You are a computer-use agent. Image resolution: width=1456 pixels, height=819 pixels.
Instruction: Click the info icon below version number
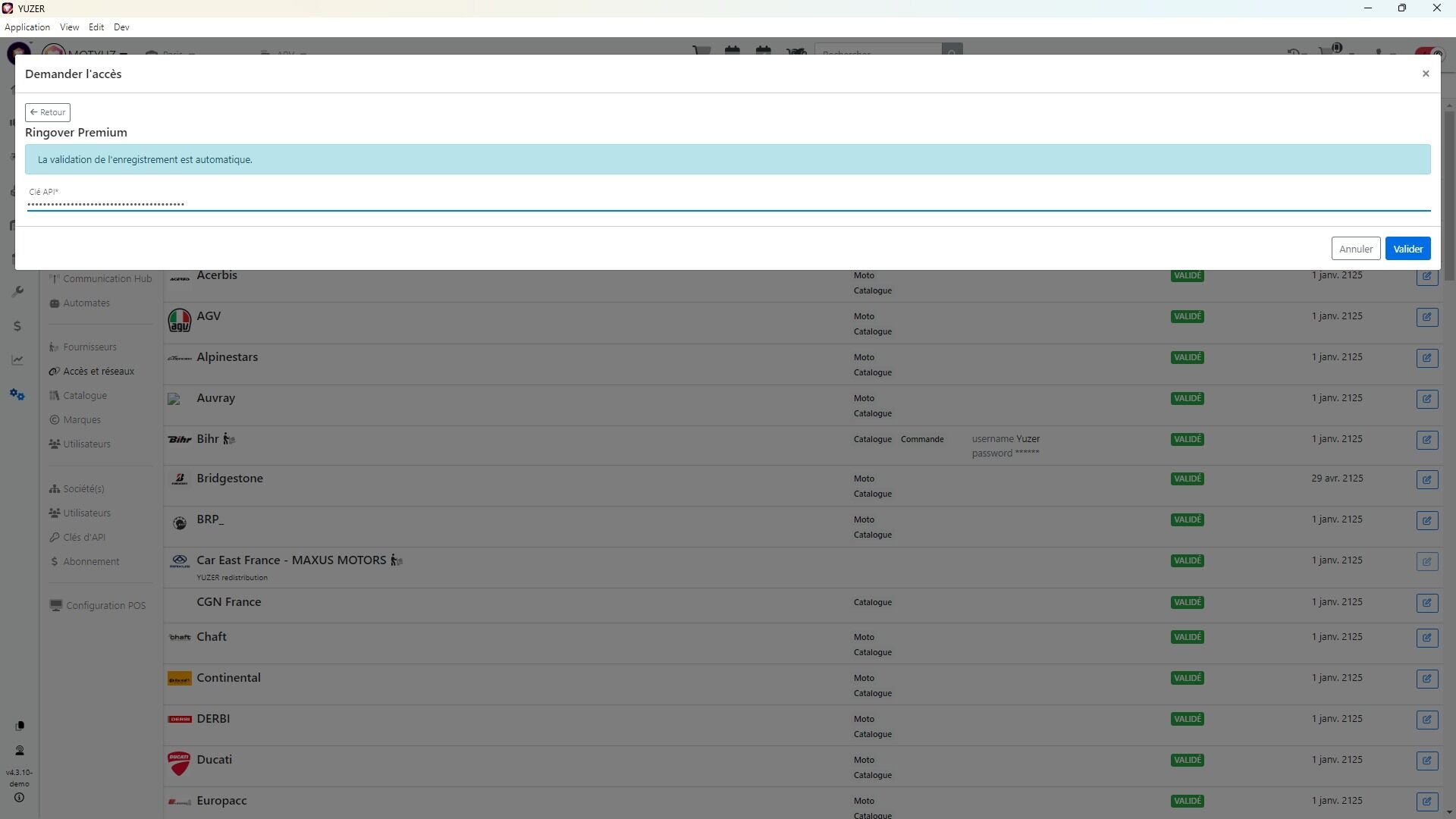click(20, 798)
